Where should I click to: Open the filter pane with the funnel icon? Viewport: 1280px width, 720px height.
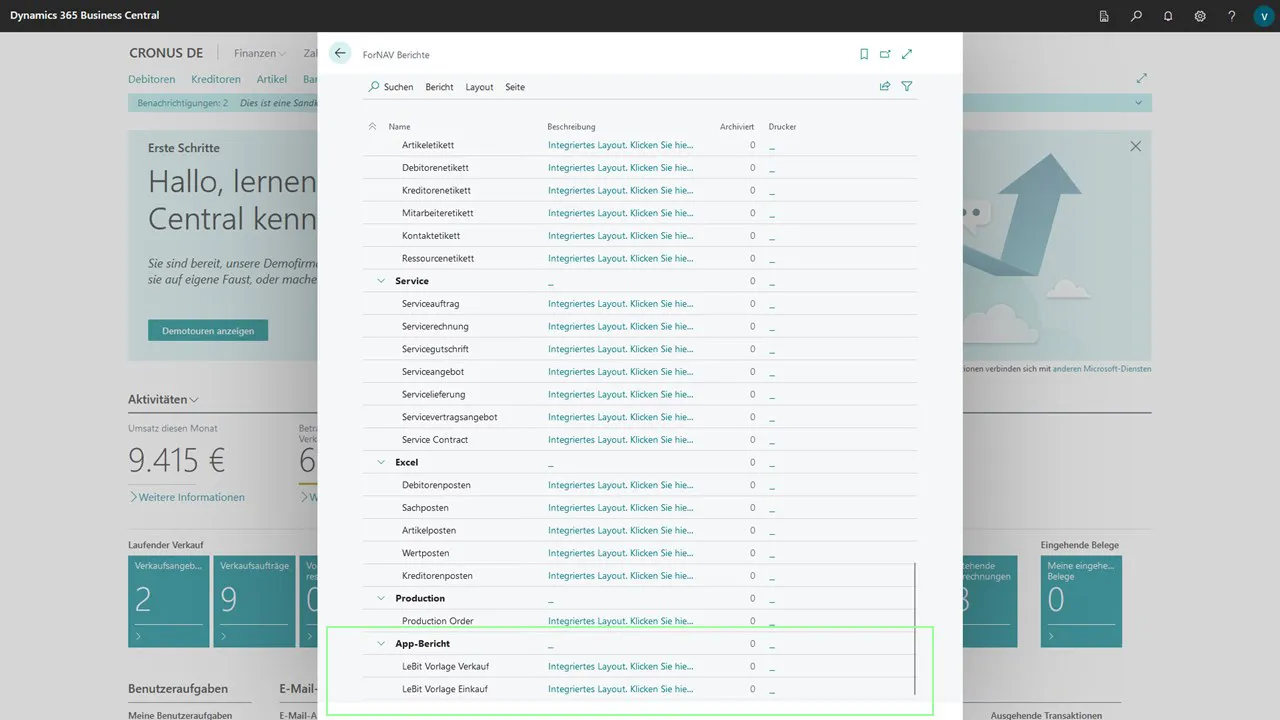tap(907, 87)
